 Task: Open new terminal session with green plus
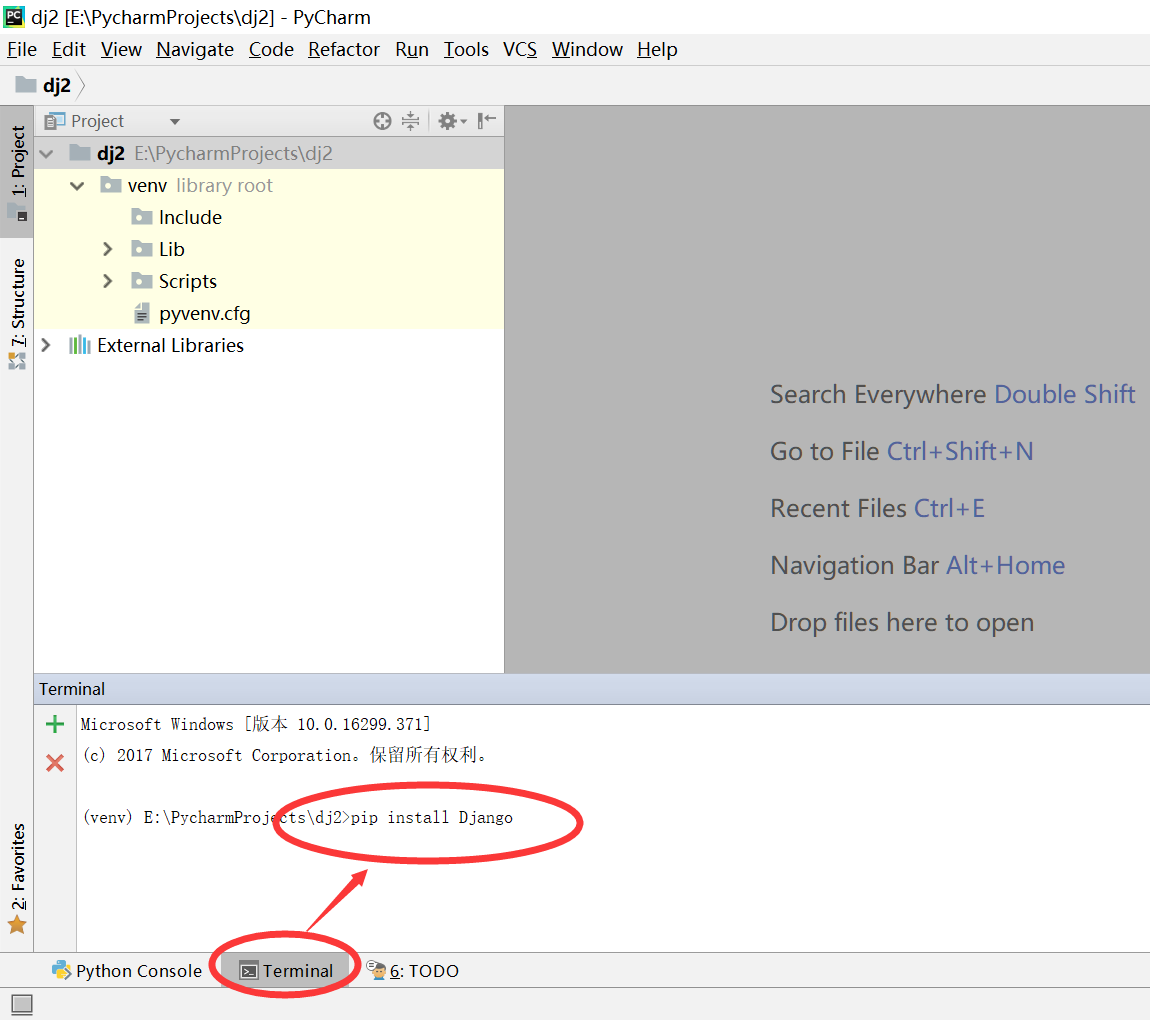click(x=55, y=724)
